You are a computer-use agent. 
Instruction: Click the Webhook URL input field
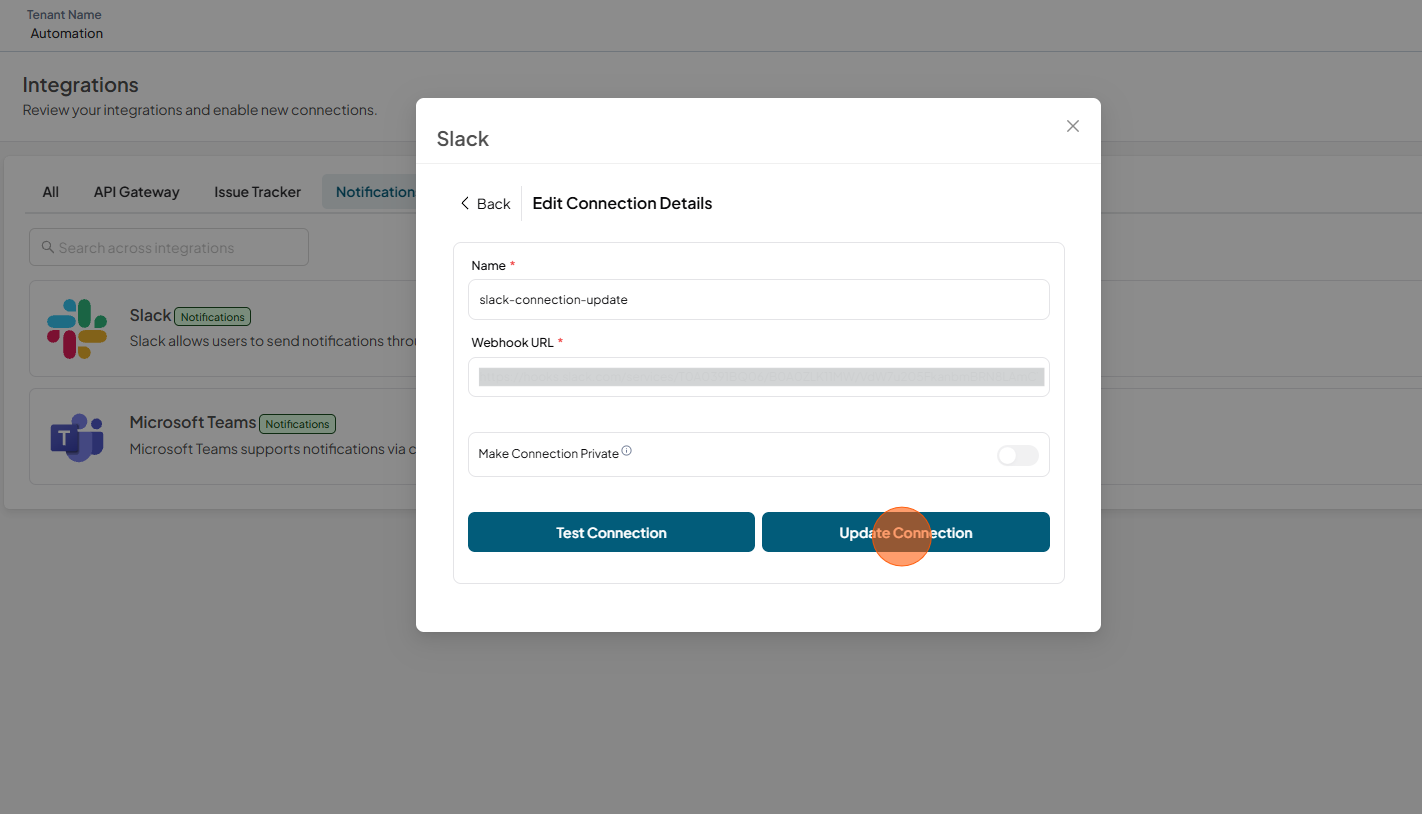tap(759, 377)
